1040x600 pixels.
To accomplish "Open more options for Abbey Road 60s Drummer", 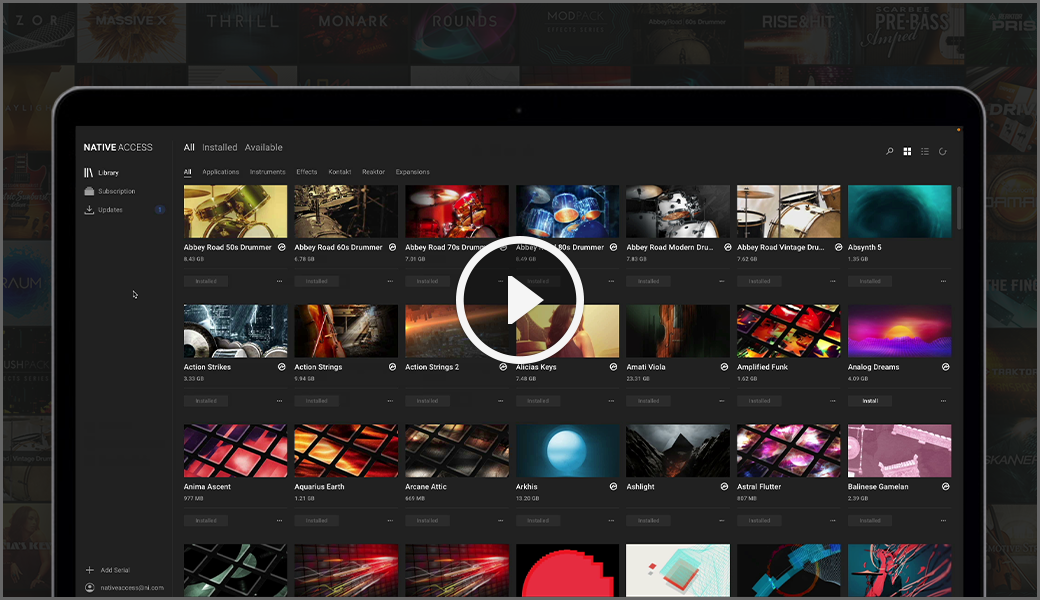I will (390, 281).
